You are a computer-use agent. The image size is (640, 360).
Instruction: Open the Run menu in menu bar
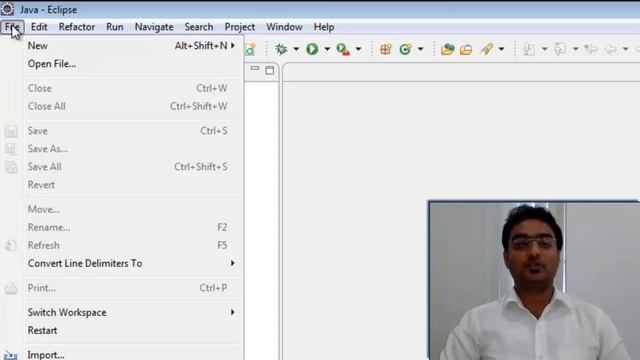(x=115, y=27)
